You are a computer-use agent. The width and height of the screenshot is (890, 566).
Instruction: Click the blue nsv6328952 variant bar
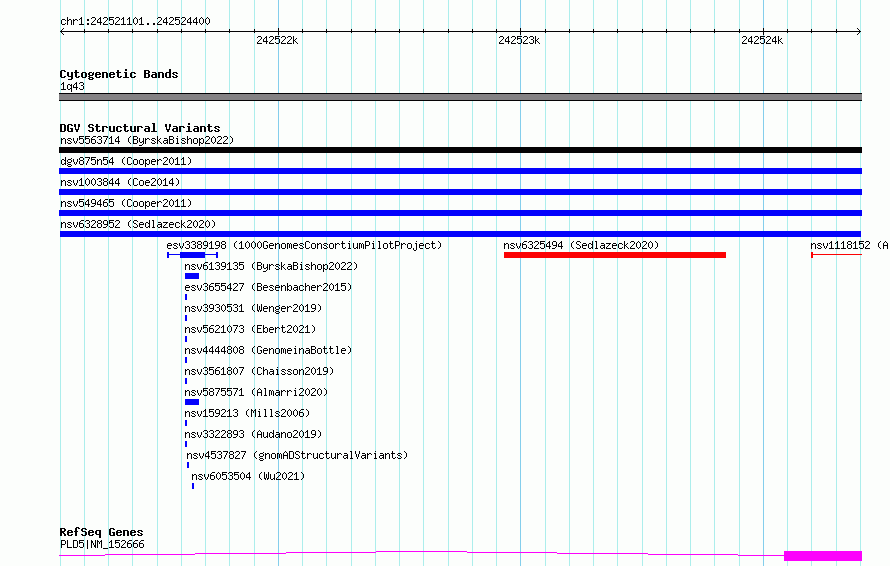click(460, 234)
